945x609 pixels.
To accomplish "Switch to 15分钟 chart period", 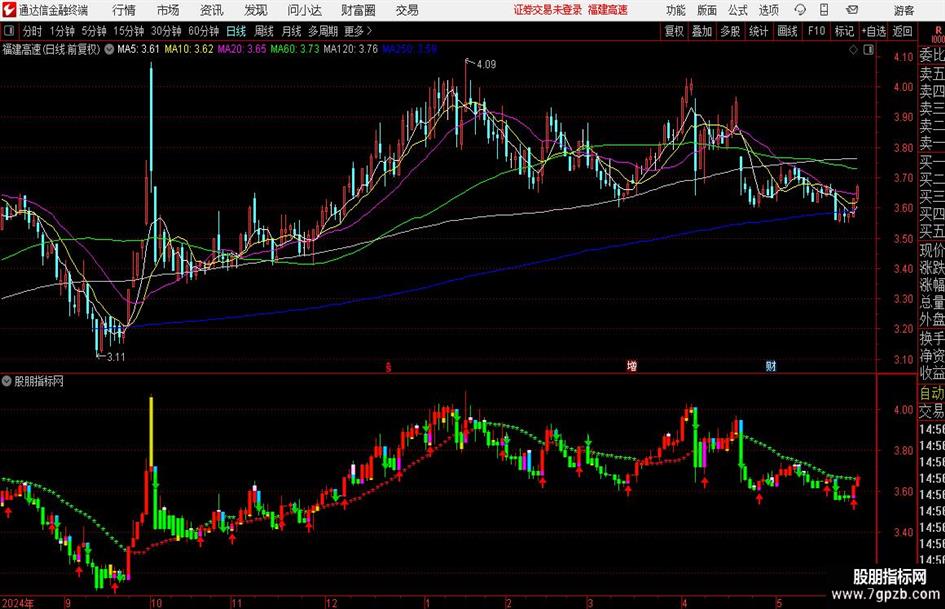I will pyautogui.click(x=128, y=31).
